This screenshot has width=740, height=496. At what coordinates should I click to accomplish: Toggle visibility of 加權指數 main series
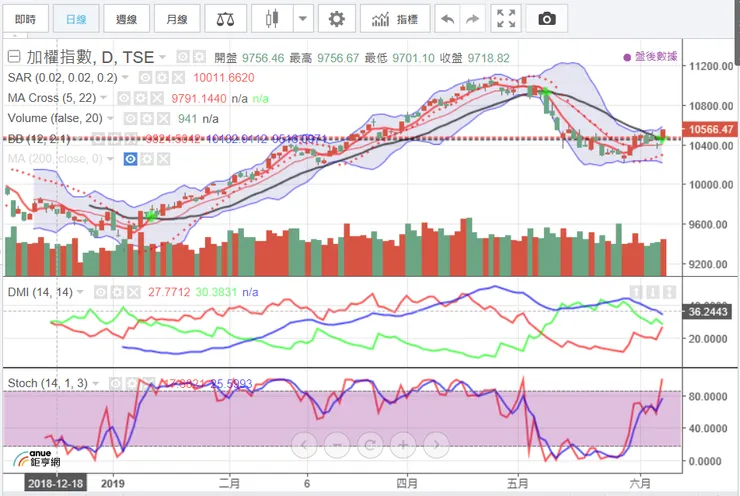pos(183,58)
